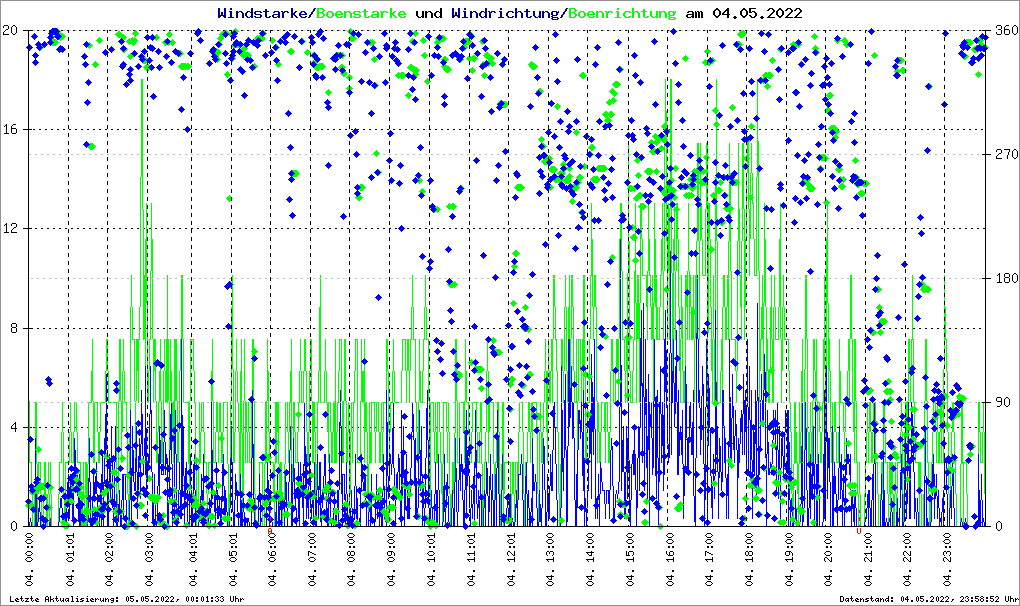Viewport: 1020px width, 606px height.
Task: Click the 360 value on right axis
Action: (x=1004, y=30)
